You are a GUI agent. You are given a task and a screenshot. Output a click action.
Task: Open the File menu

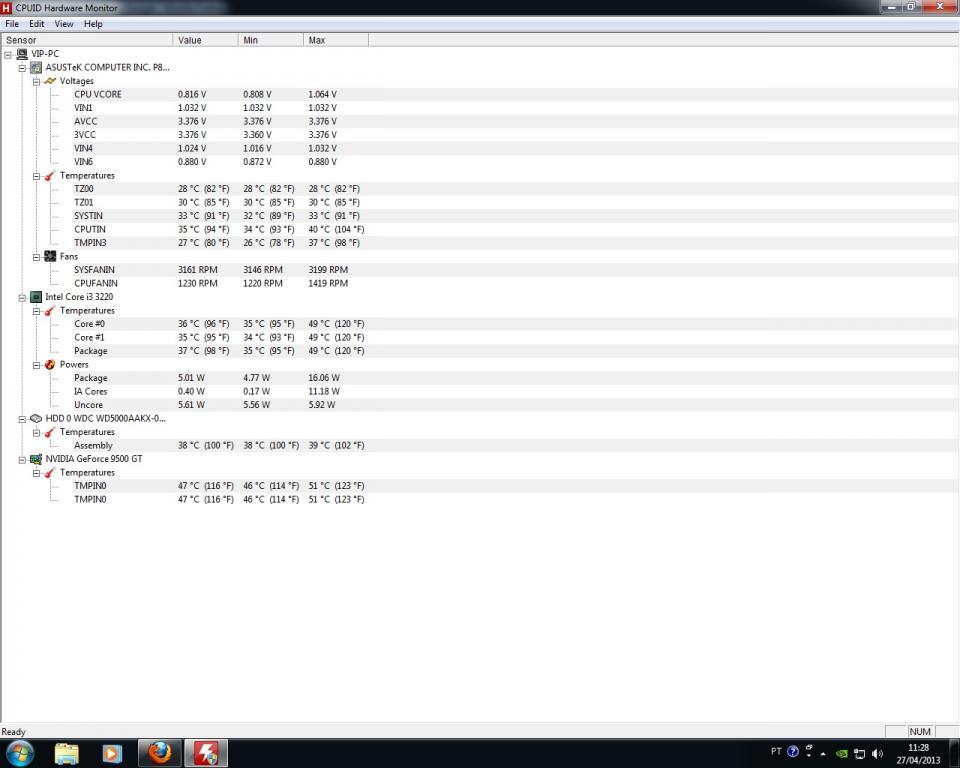[x=12, y=24]
